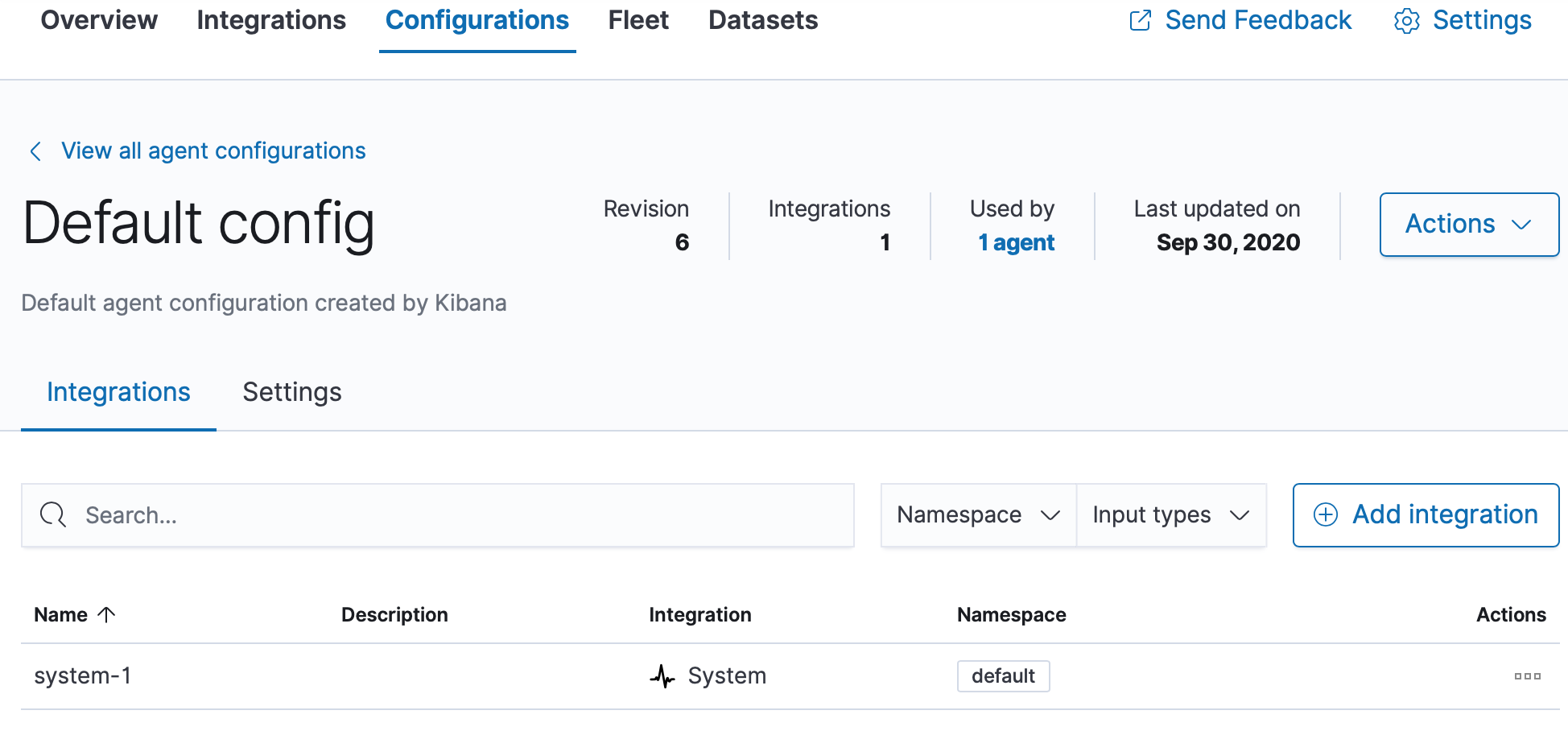Open the Input types filter dropdown
The height and width of the screenshot is (731, 1568).
pyautogui.click(x=1170, y=514)
